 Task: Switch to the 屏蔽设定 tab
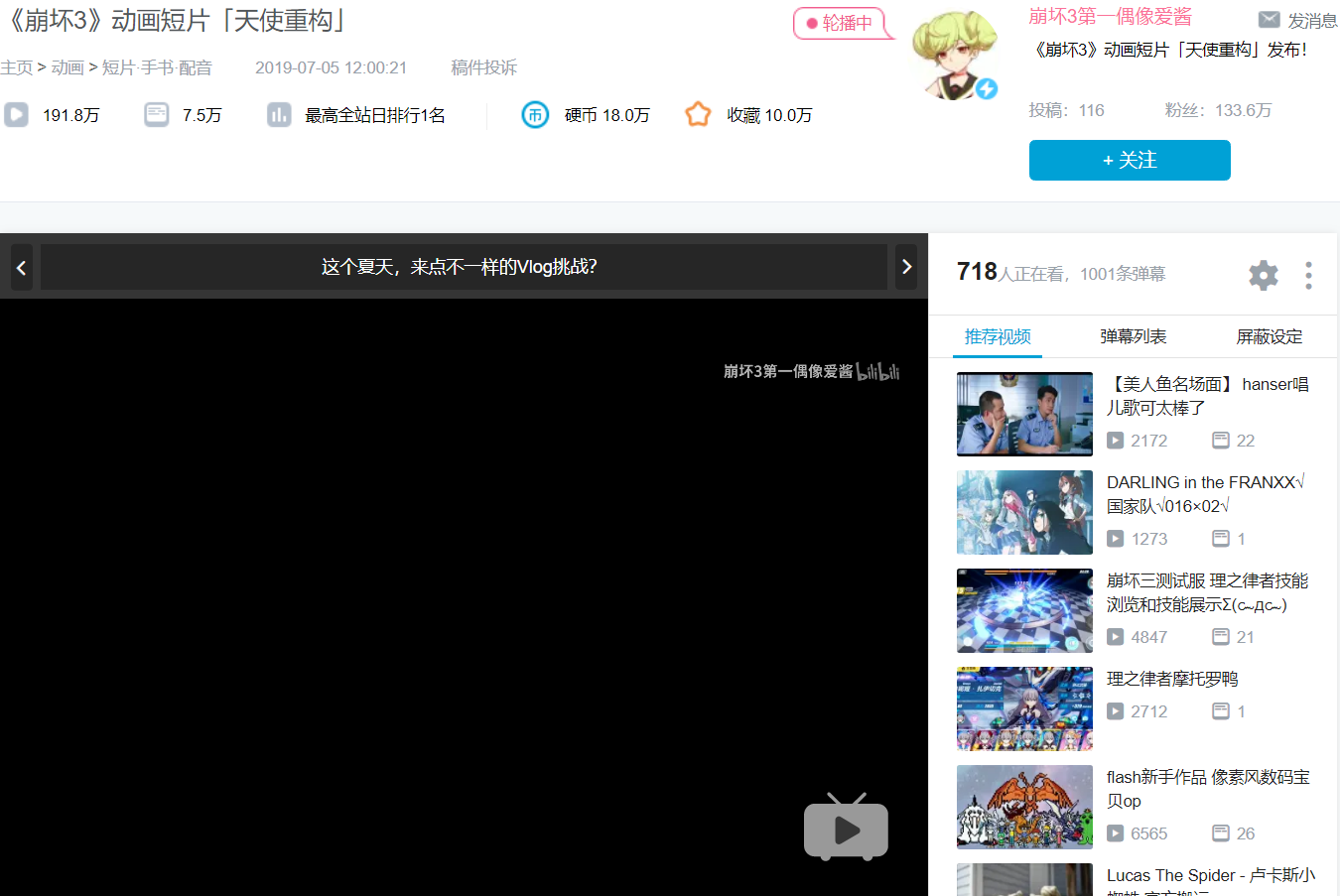tap(1270, 336)
